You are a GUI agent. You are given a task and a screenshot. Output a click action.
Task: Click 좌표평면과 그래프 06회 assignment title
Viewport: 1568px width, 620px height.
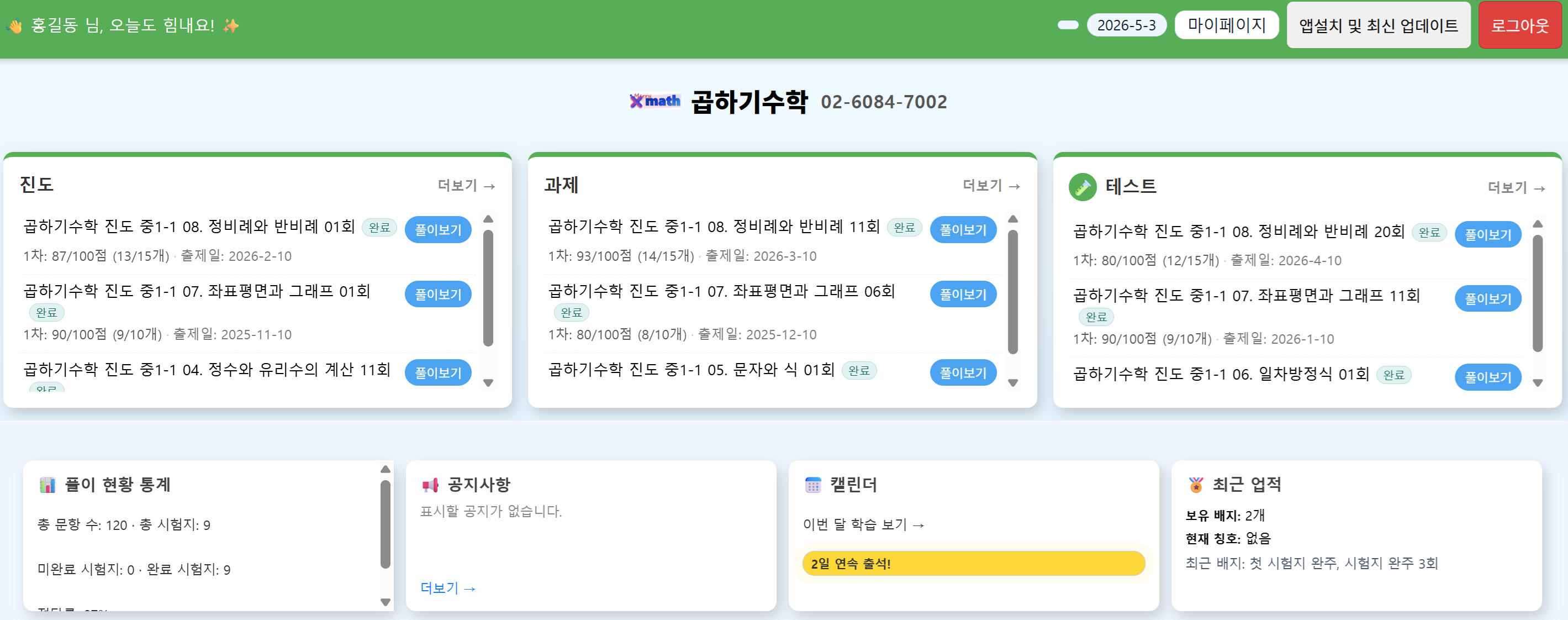pyautogui.click(x=721, y=291)
